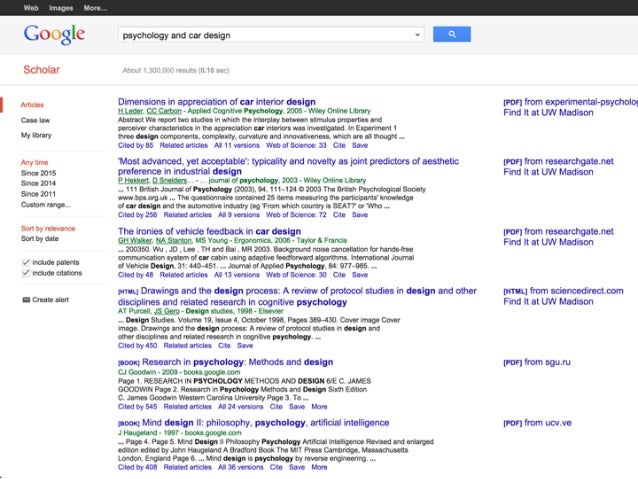The width and height of the screenshot is (638, 479).
Task: Open My library in the sidebar
Action: click(36, 135)
